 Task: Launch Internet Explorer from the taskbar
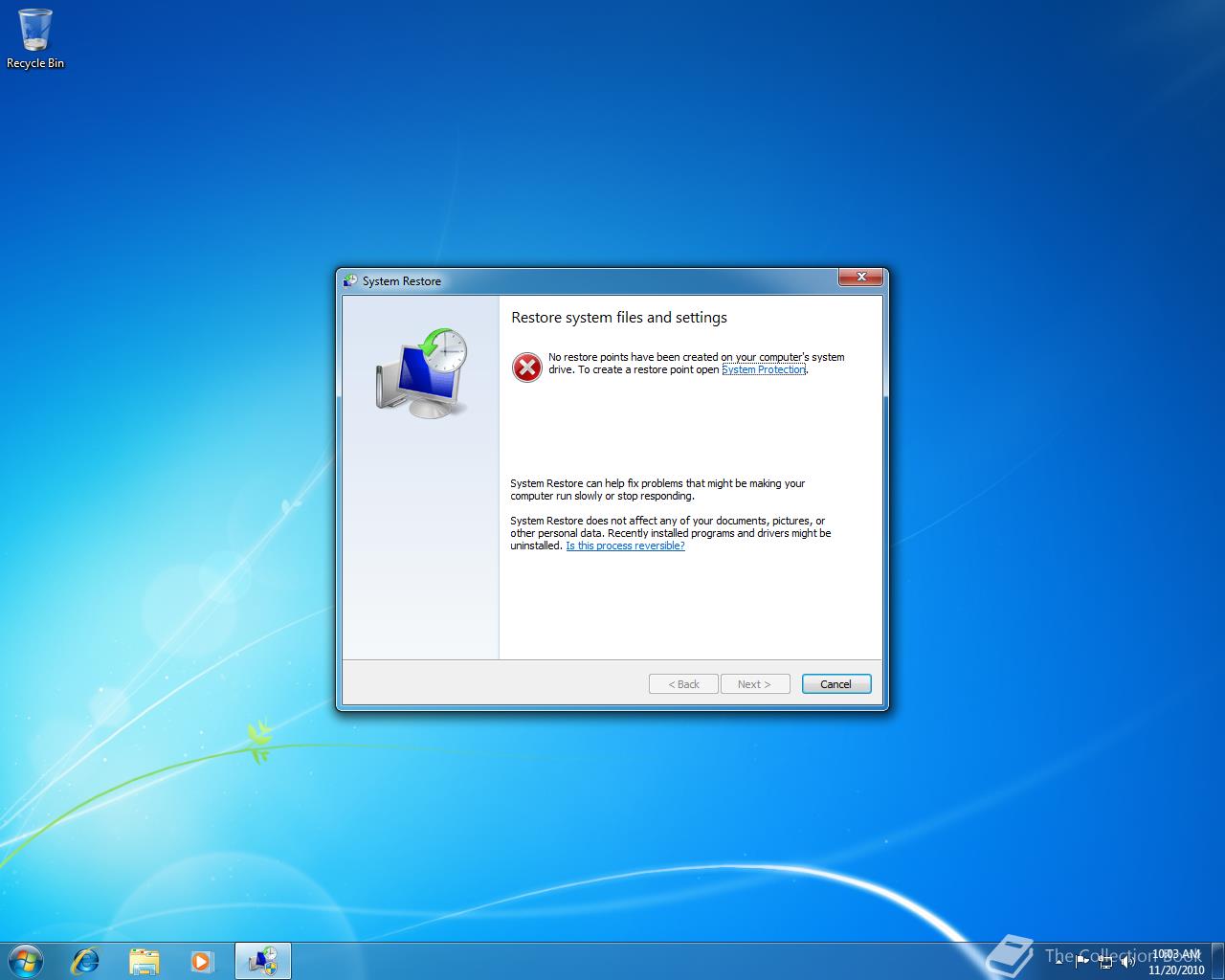[86, 961]
